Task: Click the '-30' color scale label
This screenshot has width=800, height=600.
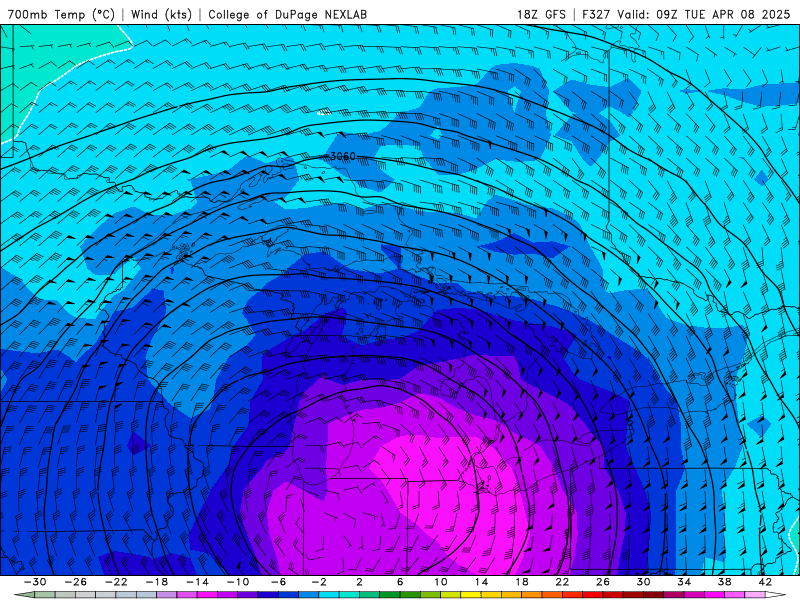Action: 35,582
